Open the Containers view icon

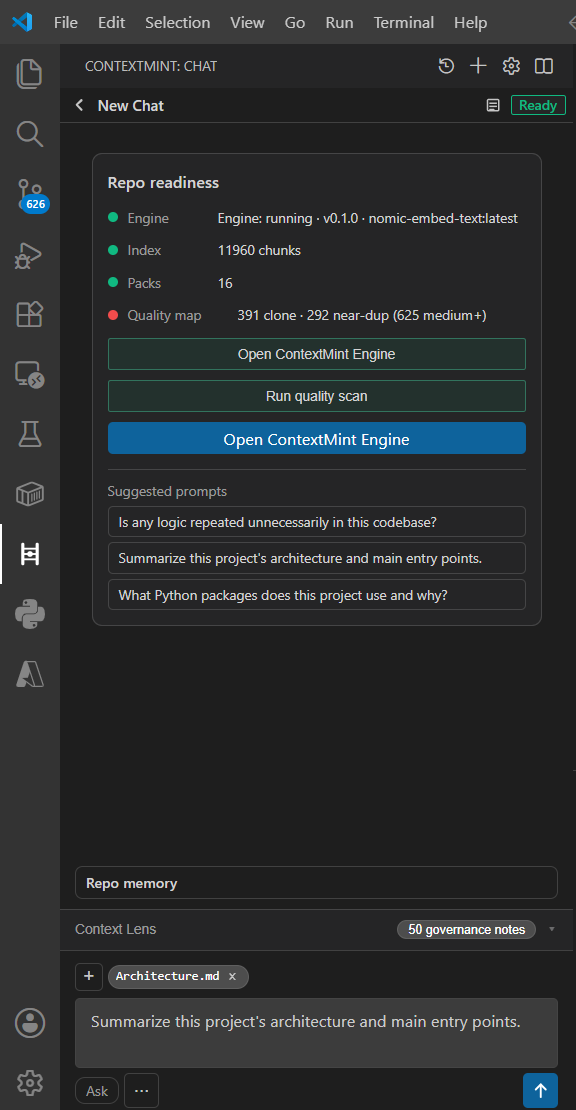(x=30, y=494)
